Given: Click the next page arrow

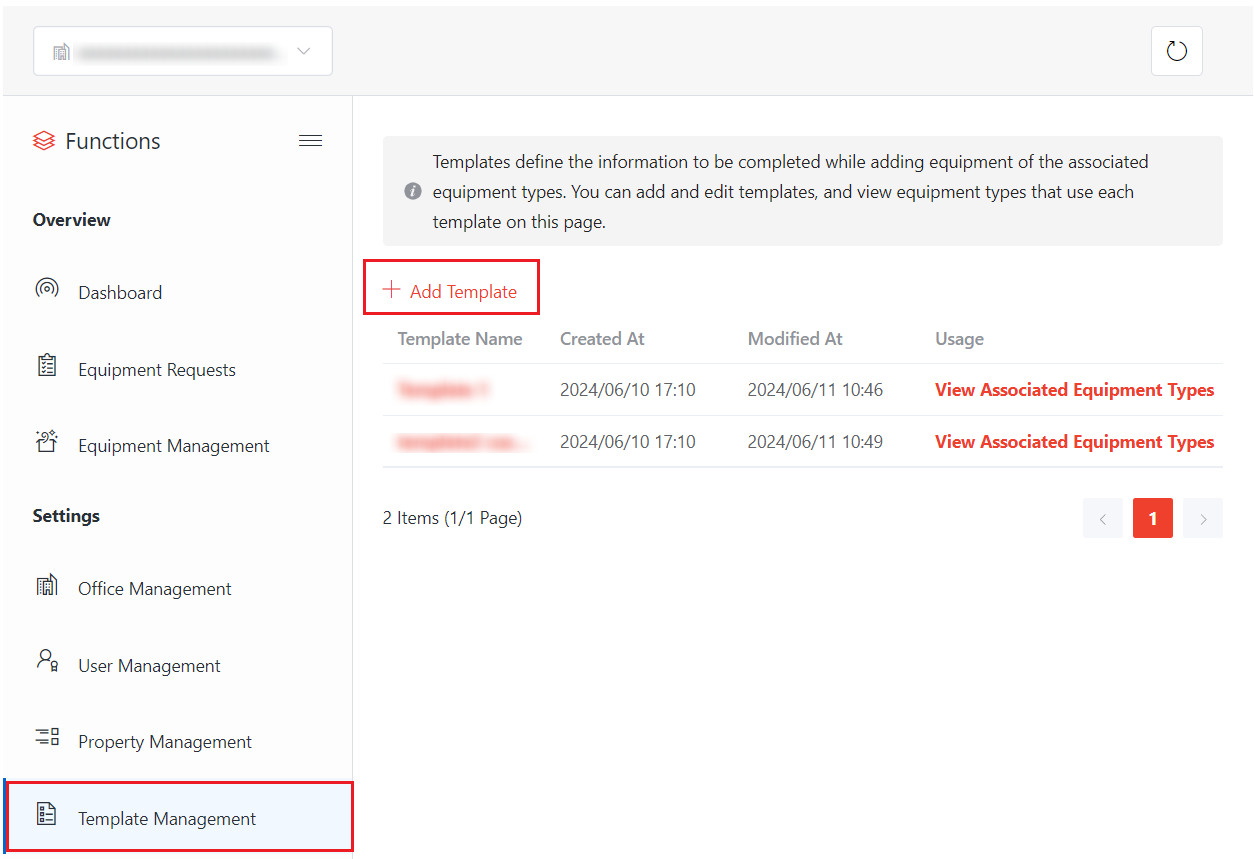Looking at the screenshot, I should coord(1202,519).
